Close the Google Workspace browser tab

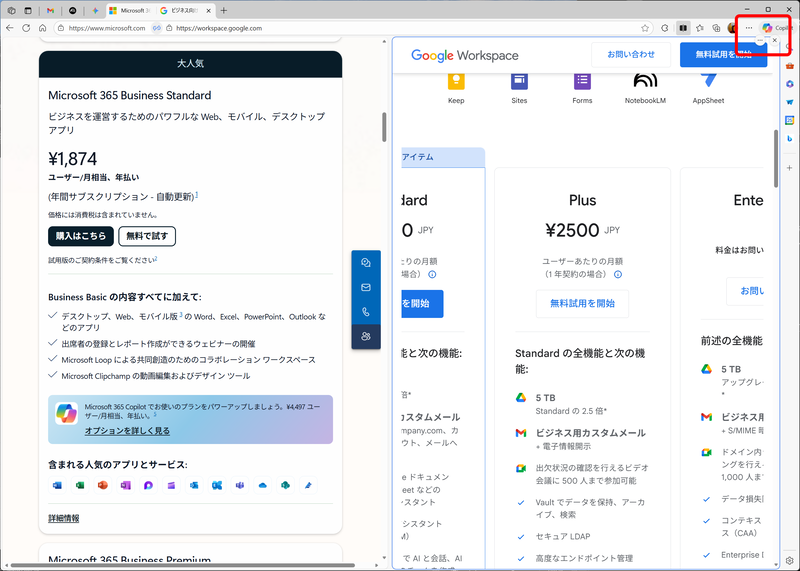209,10
